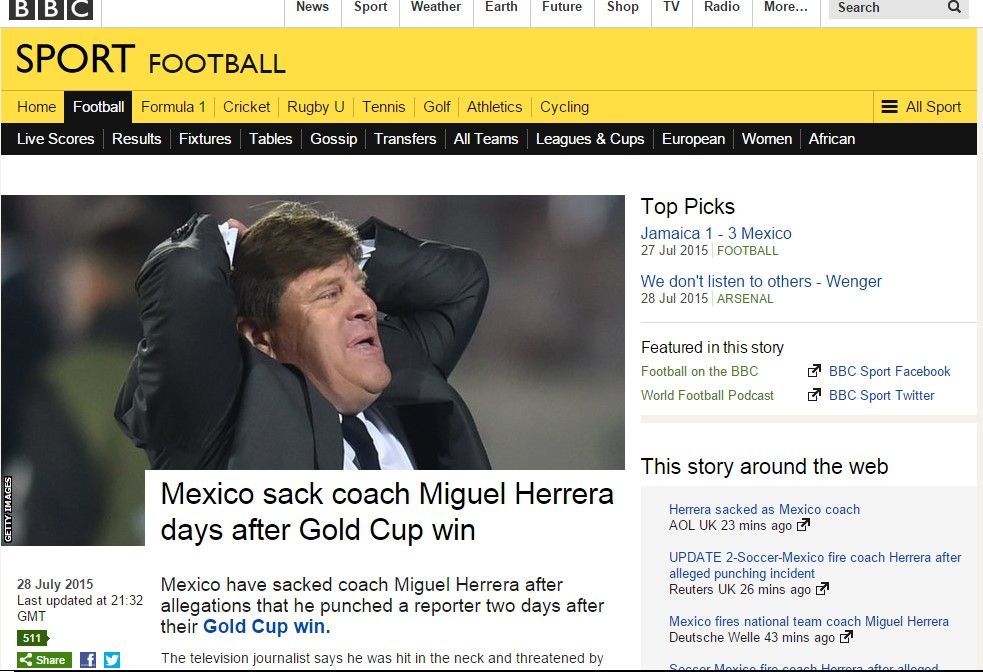Open the More… dropdown in top bar

pyautogui.click(x=786, y=8)
